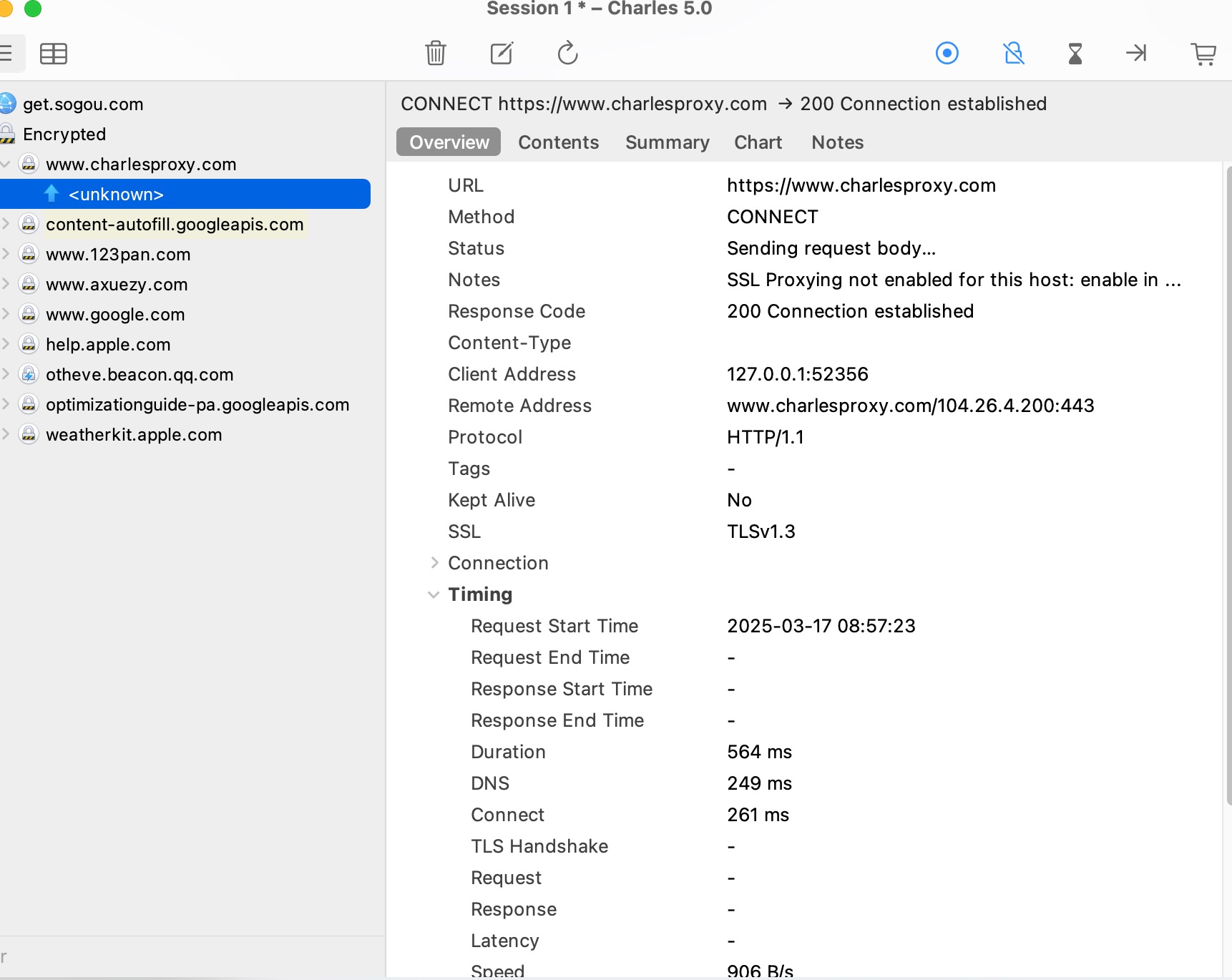Select weatherkit.apple.com in the tree

click(134, 434)
